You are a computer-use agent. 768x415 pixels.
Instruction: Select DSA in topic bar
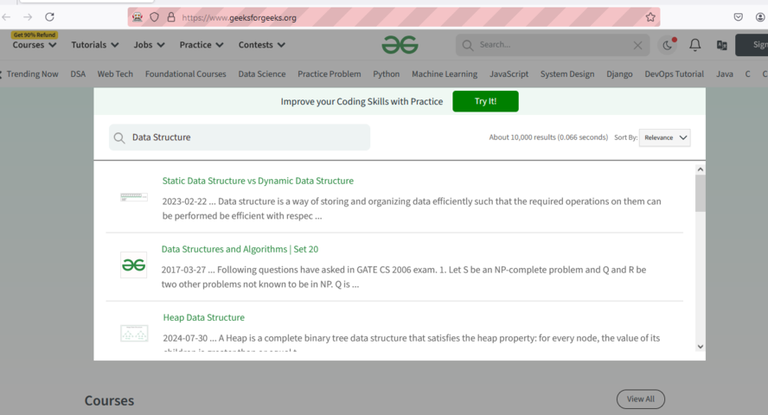78,74
